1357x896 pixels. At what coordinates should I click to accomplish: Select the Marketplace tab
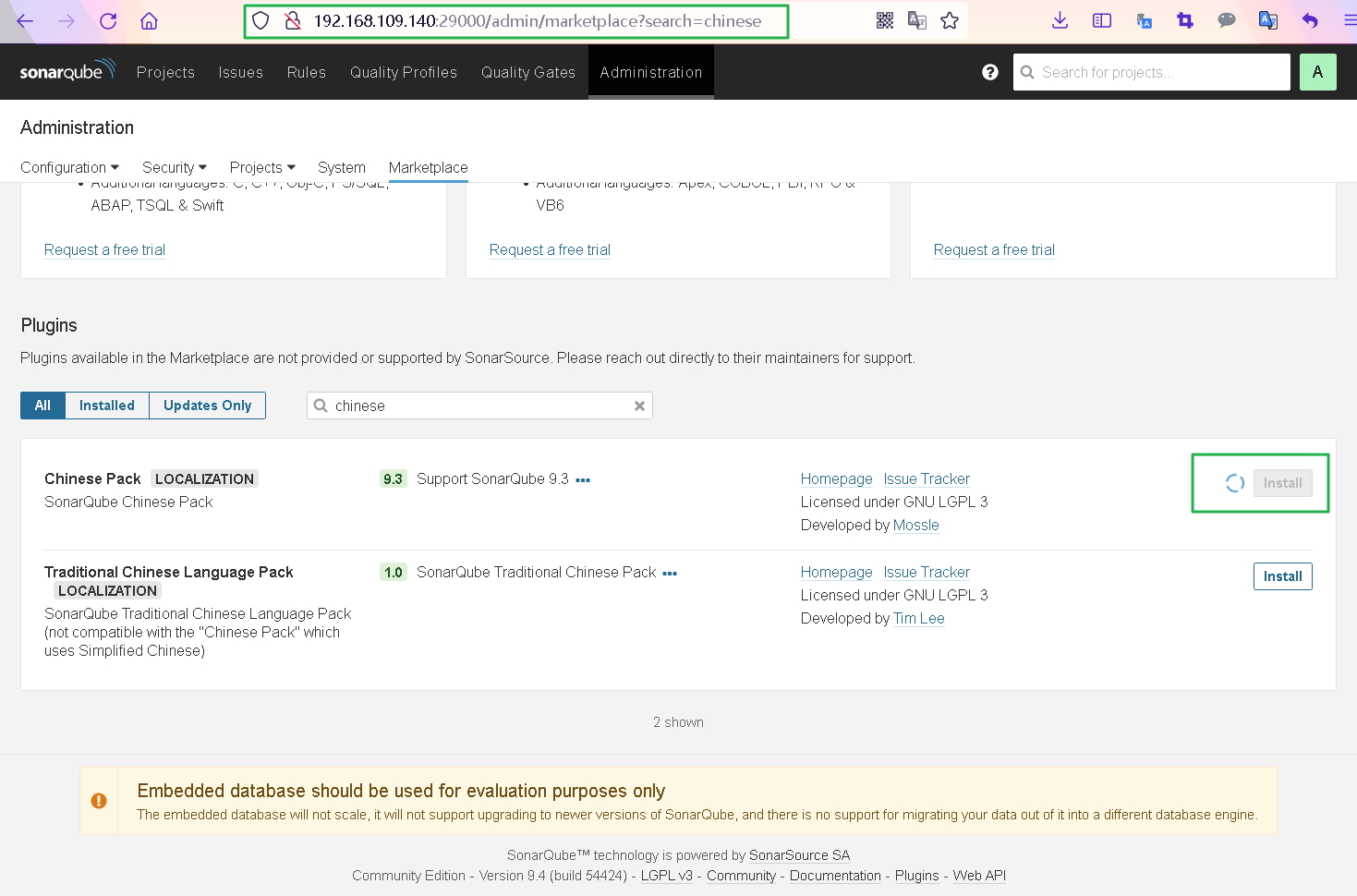point(429,167)
